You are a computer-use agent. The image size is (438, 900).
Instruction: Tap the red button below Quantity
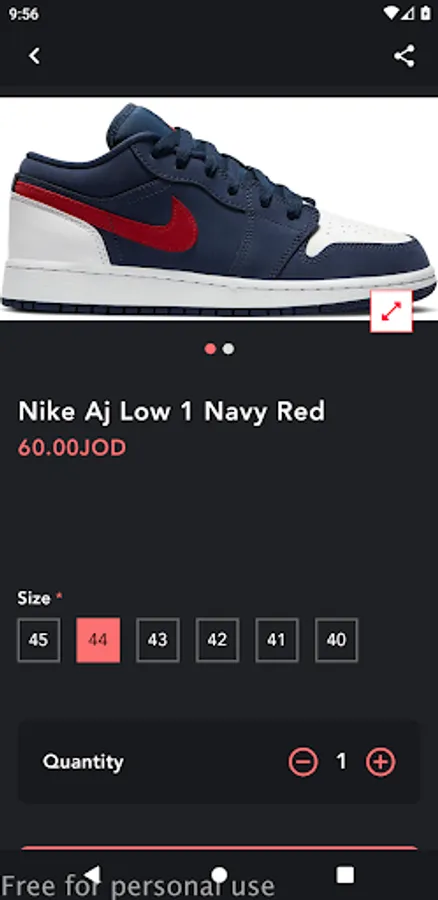pyautogui.click(x=219, y=848)
